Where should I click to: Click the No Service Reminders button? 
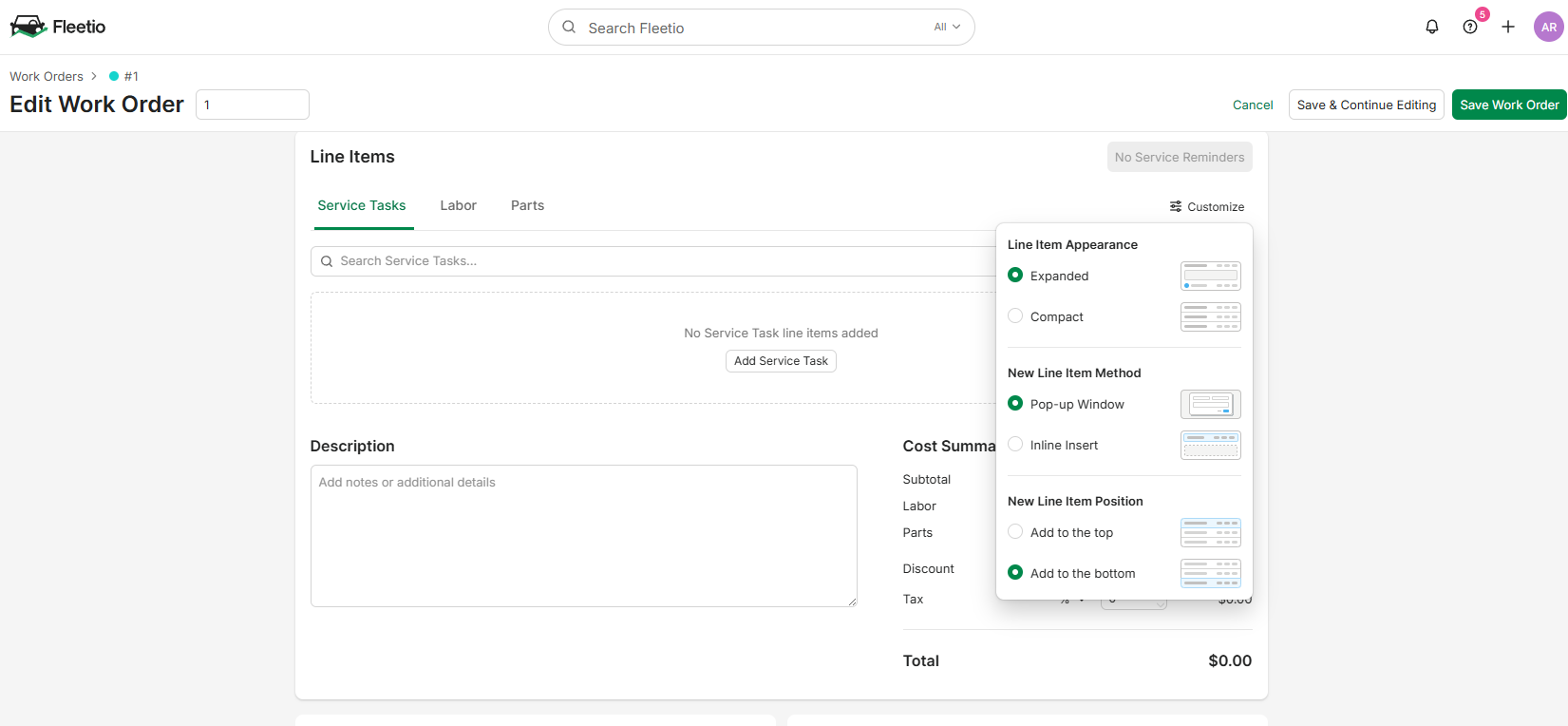(1180, 157)
